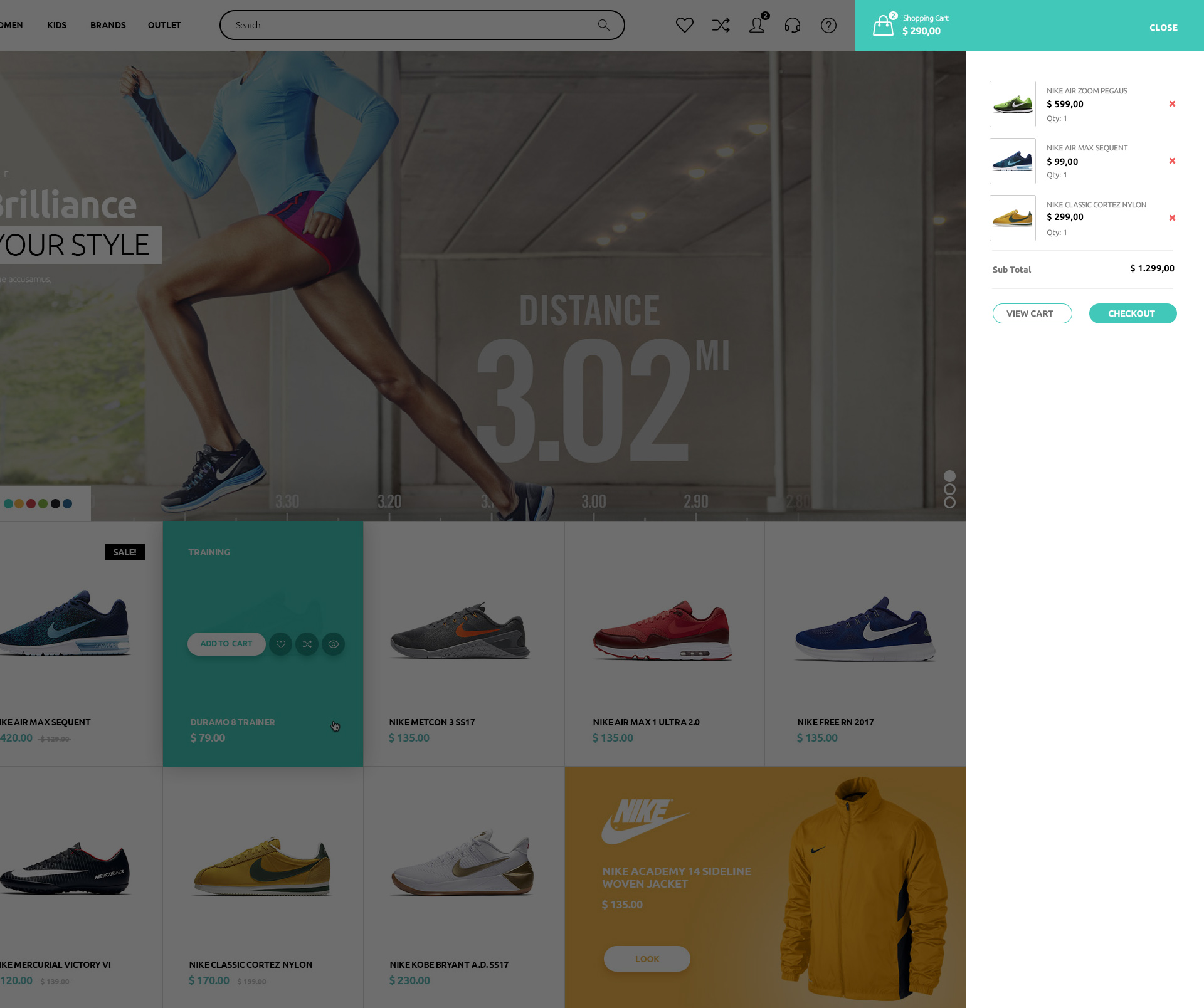The height and width of the screenshot is (1008, 1204).
Task: Add Duramo 8 Trainer to wishlist
Action: coord(280,644)
